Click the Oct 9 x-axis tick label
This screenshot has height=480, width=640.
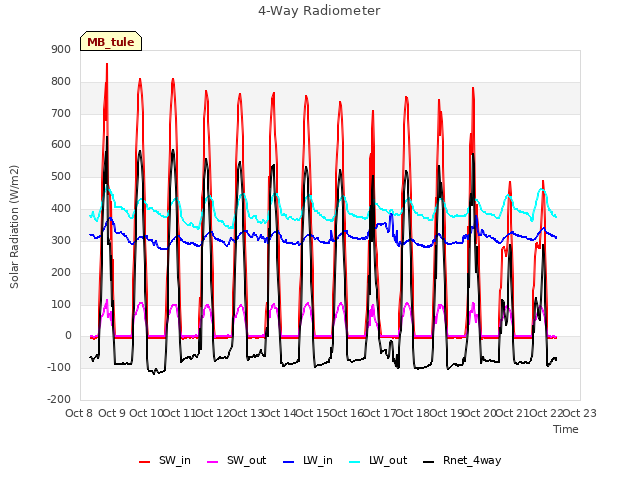[x=112, y=413]
